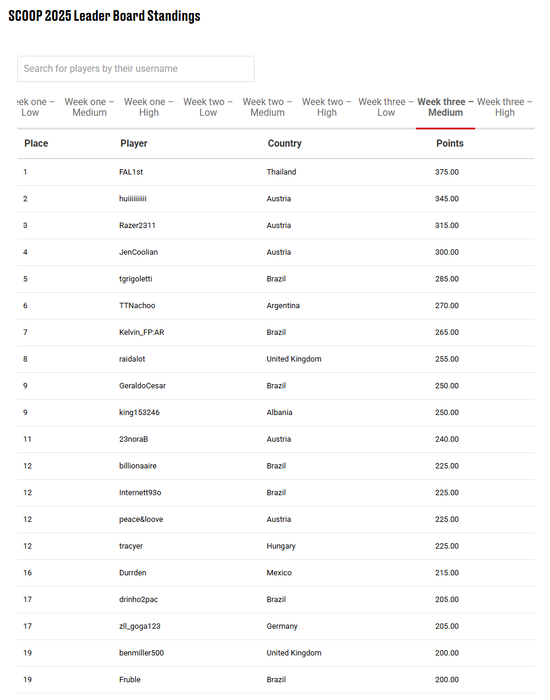View Week two – High standings tab
Image resolution: width=550 pixels, height=700 pixels.
pos(327,107)
